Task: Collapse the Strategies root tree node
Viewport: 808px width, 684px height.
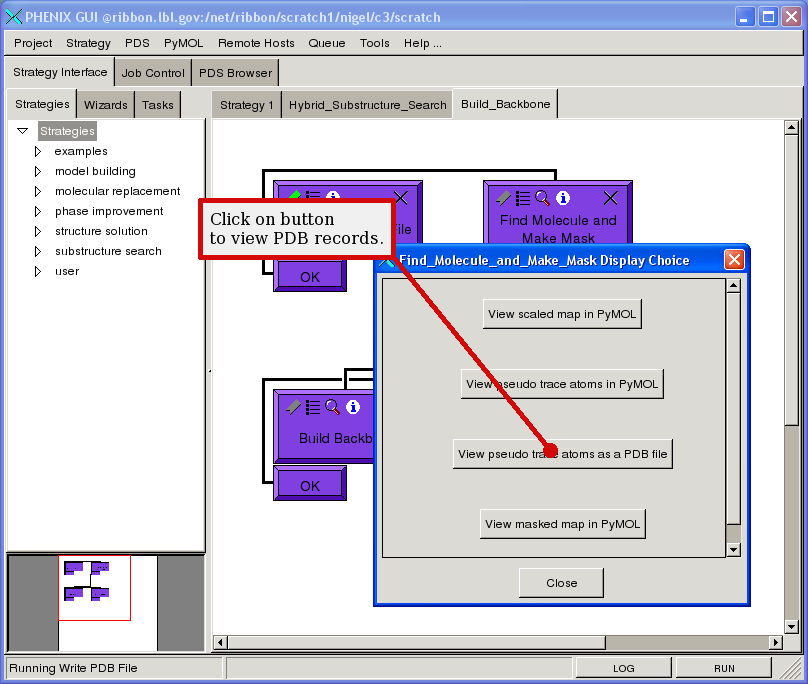Action: pos(22,131)
